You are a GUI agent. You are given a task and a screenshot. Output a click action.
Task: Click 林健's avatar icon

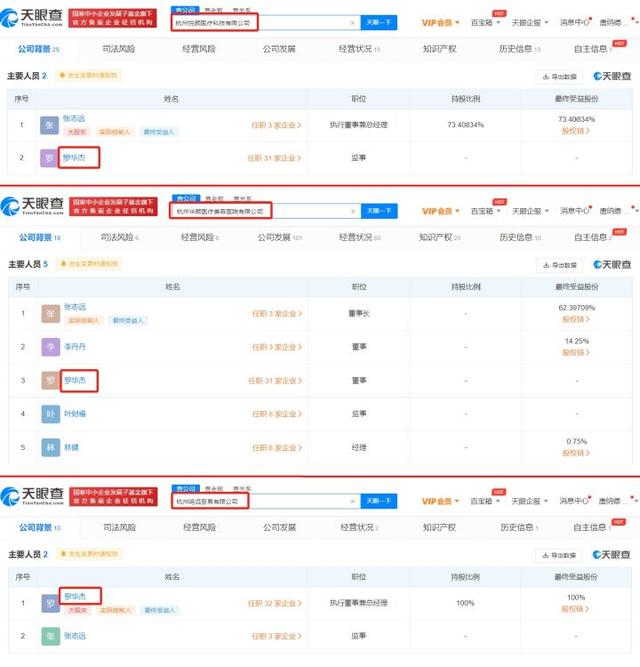[x=51, y=448]
